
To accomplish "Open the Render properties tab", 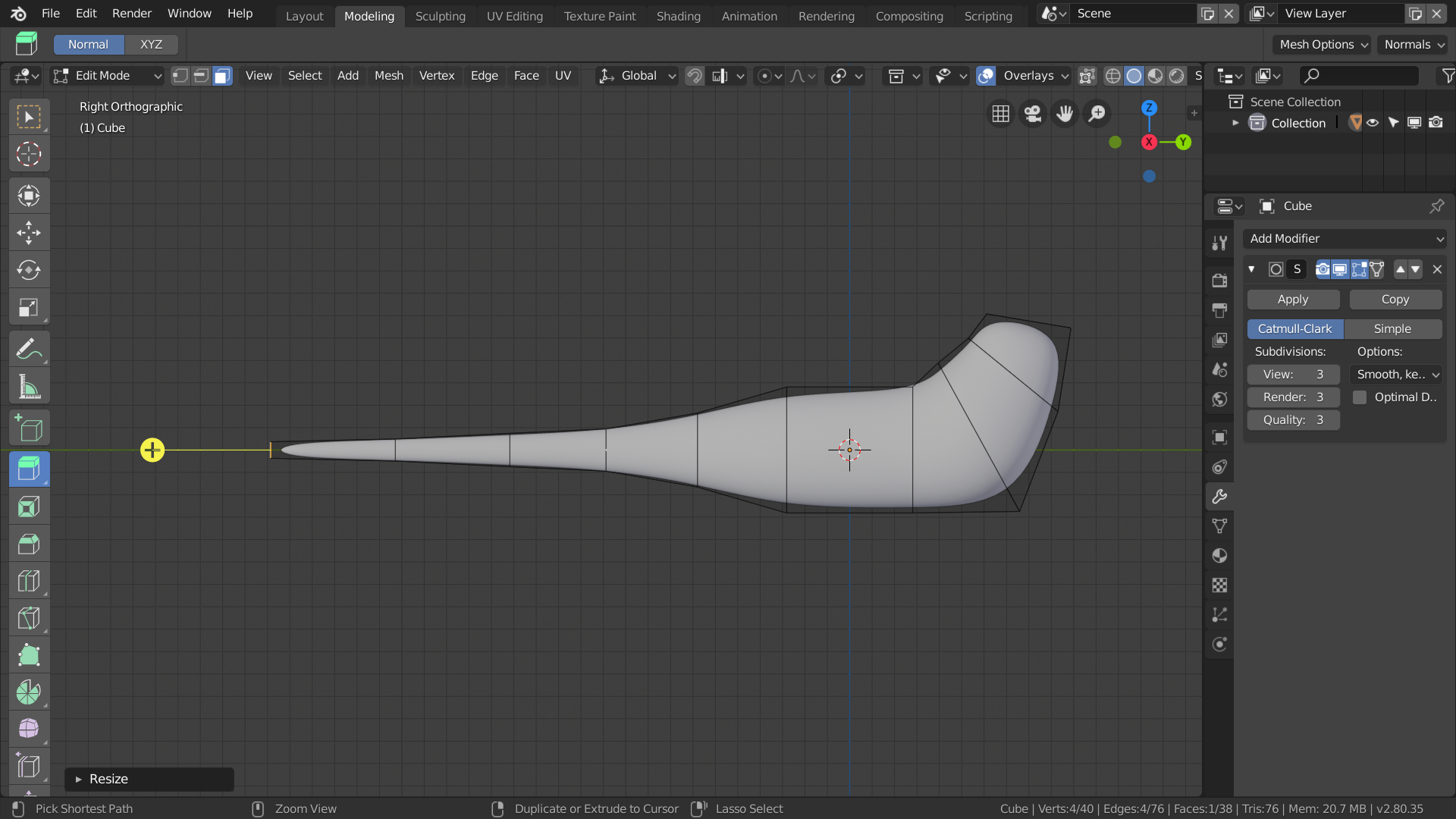I will 1219,281.
